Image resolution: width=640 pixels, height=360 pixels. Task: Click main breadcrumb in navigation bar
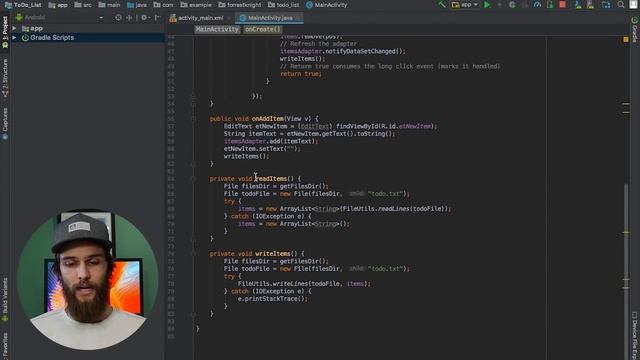click(x=109, y=5)
